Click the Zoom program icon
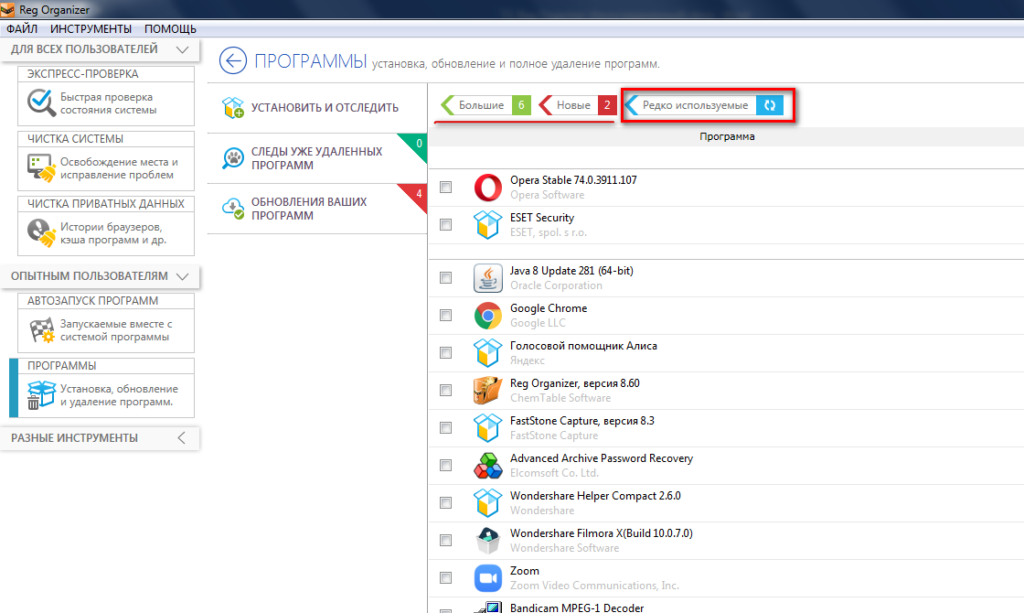This screenshot has height=613, width=1024. coord(487,578)
